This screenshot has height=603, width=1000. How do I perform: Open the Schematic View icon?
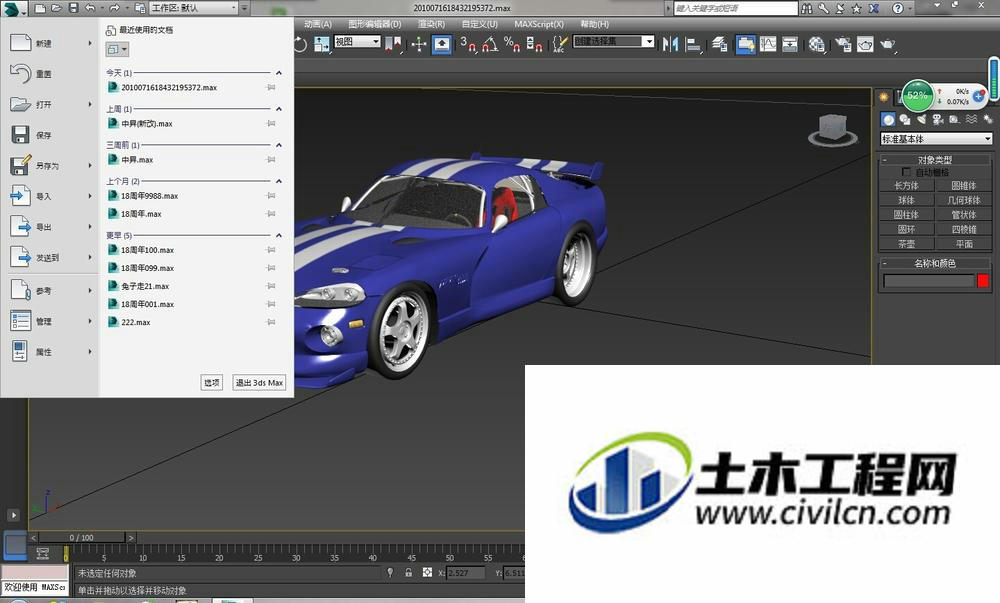coord(790,44)
